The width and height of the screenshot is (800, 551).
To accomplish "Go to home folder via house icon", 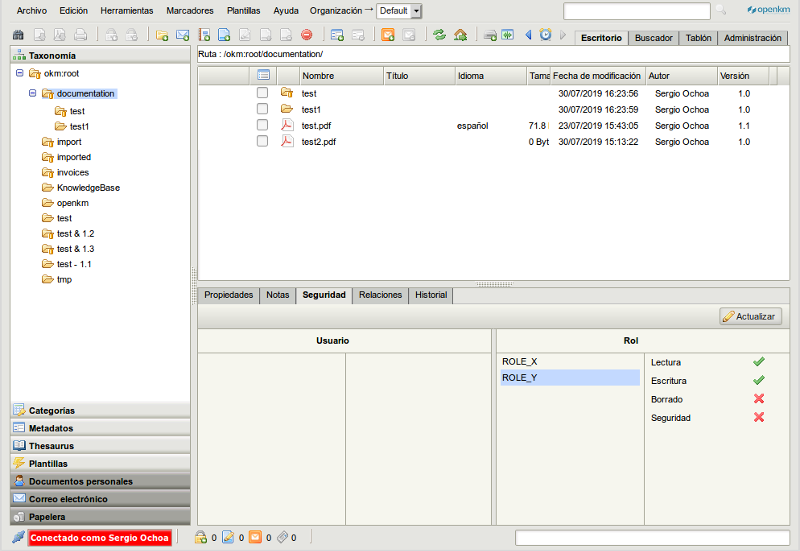I will 460,35.
